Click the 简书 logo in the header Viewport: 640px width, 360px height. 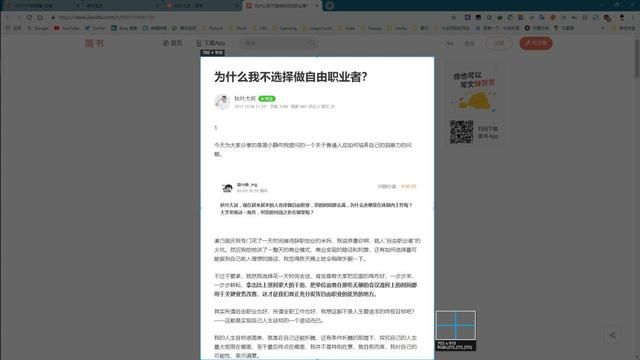(94, 43)
